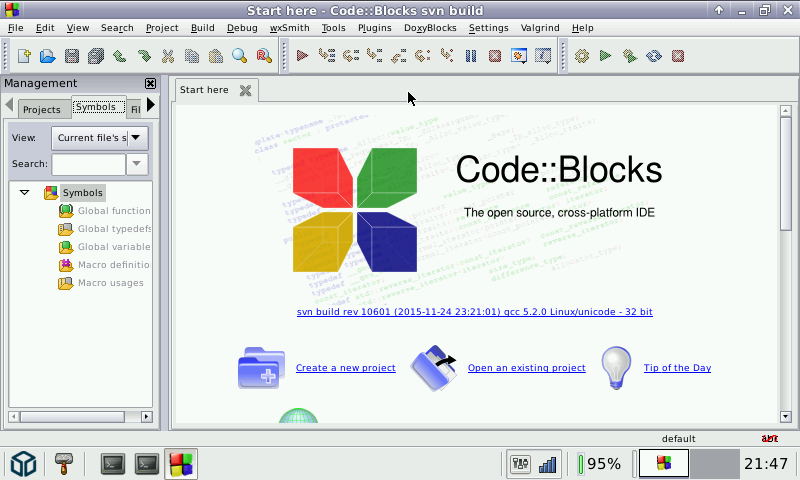Image resolution: width=800 pixels, height=480 pixels.
Task: Click the green Run play icon
Action: click(x=606, y=55)
